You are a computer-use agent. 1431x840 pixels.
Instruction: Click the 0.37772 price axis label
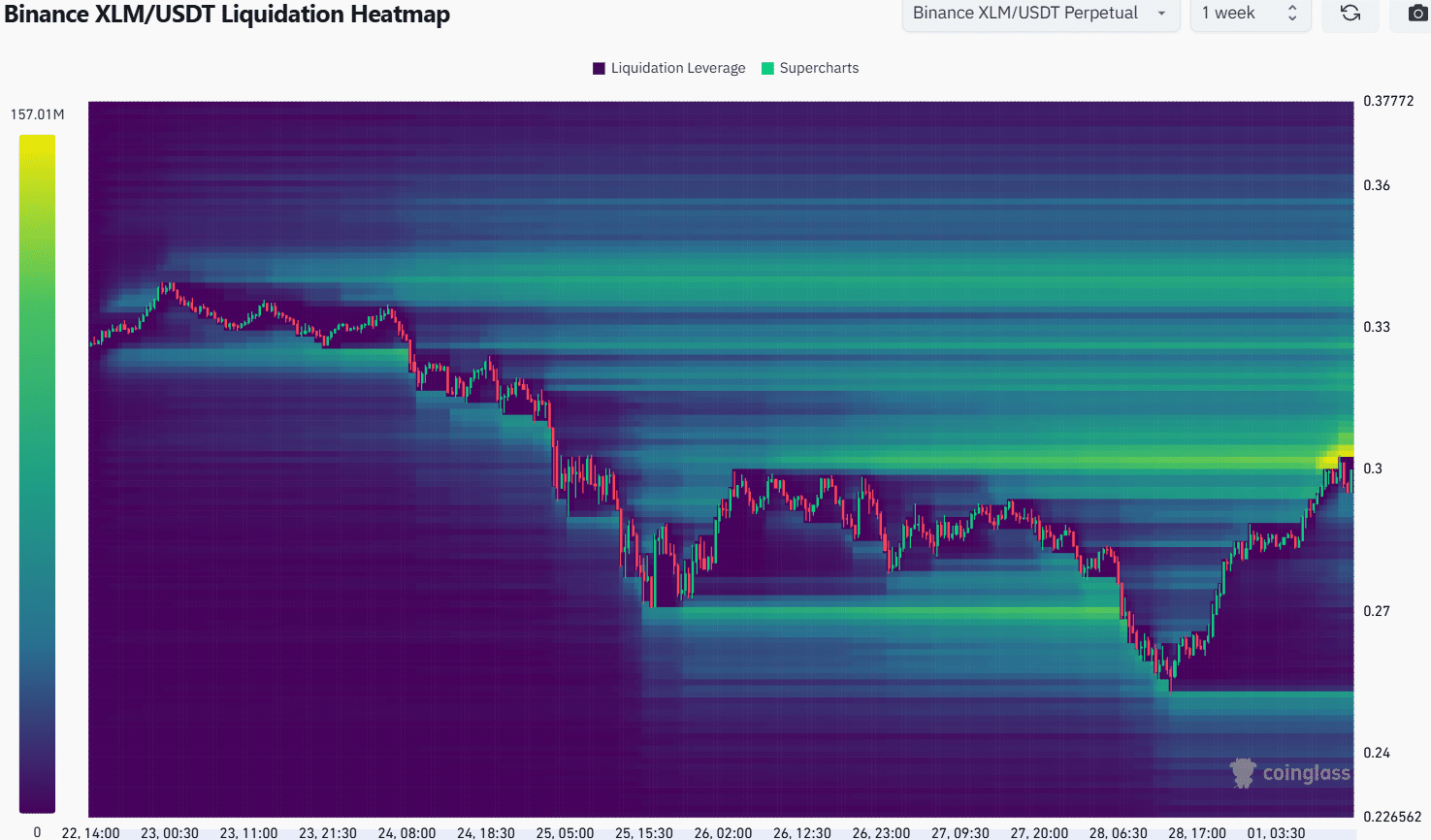click(x=1388, y=101)
